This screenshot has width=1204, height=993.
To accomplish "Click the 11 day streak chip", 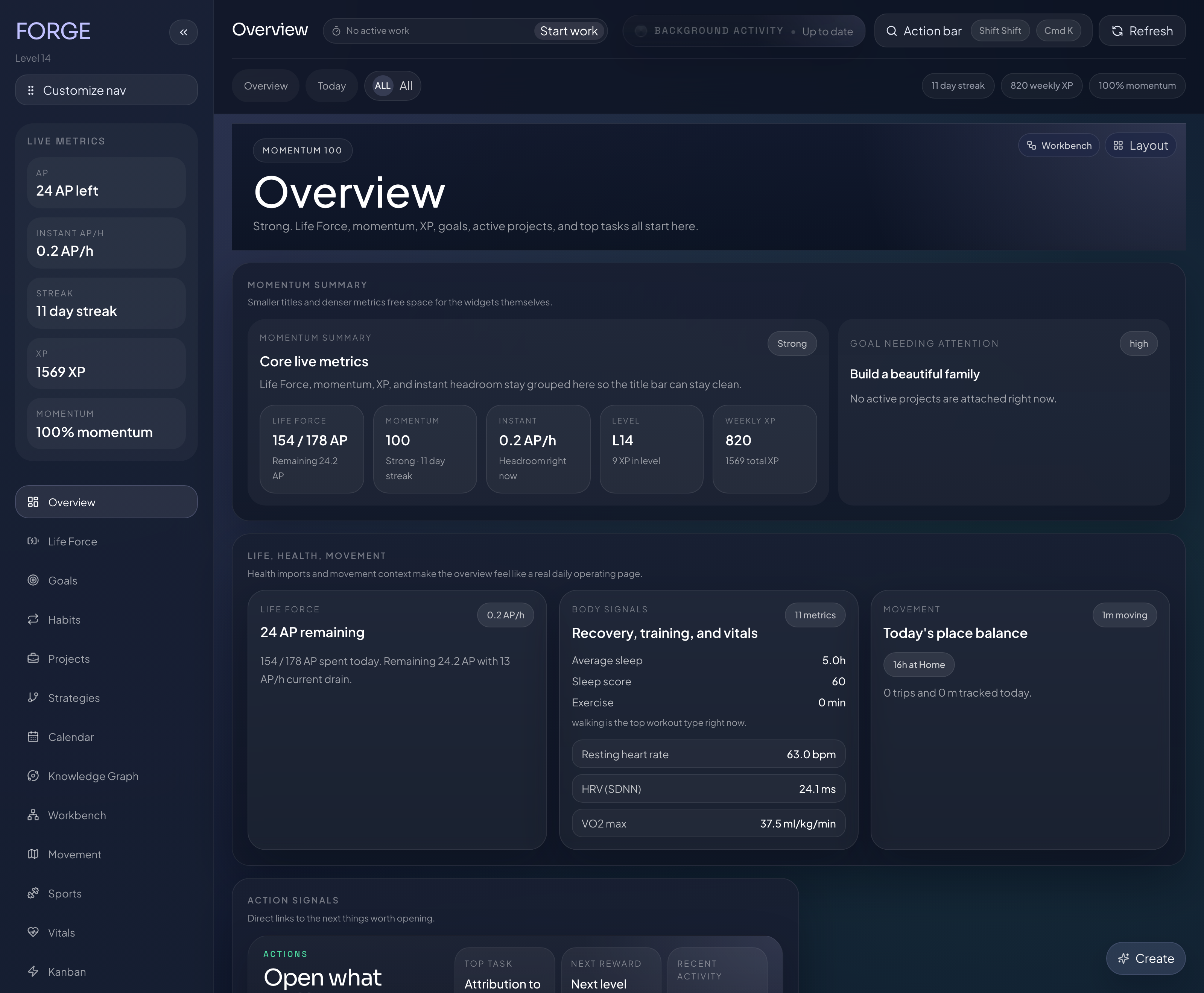I will click(957, 85).
